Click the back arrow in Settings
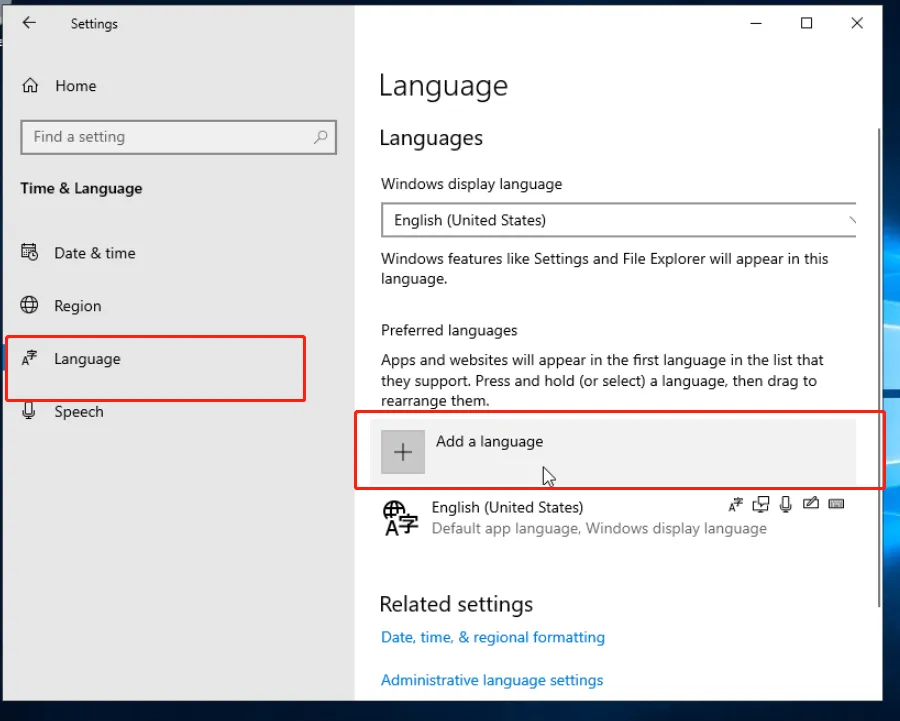 tap(29, 23)
